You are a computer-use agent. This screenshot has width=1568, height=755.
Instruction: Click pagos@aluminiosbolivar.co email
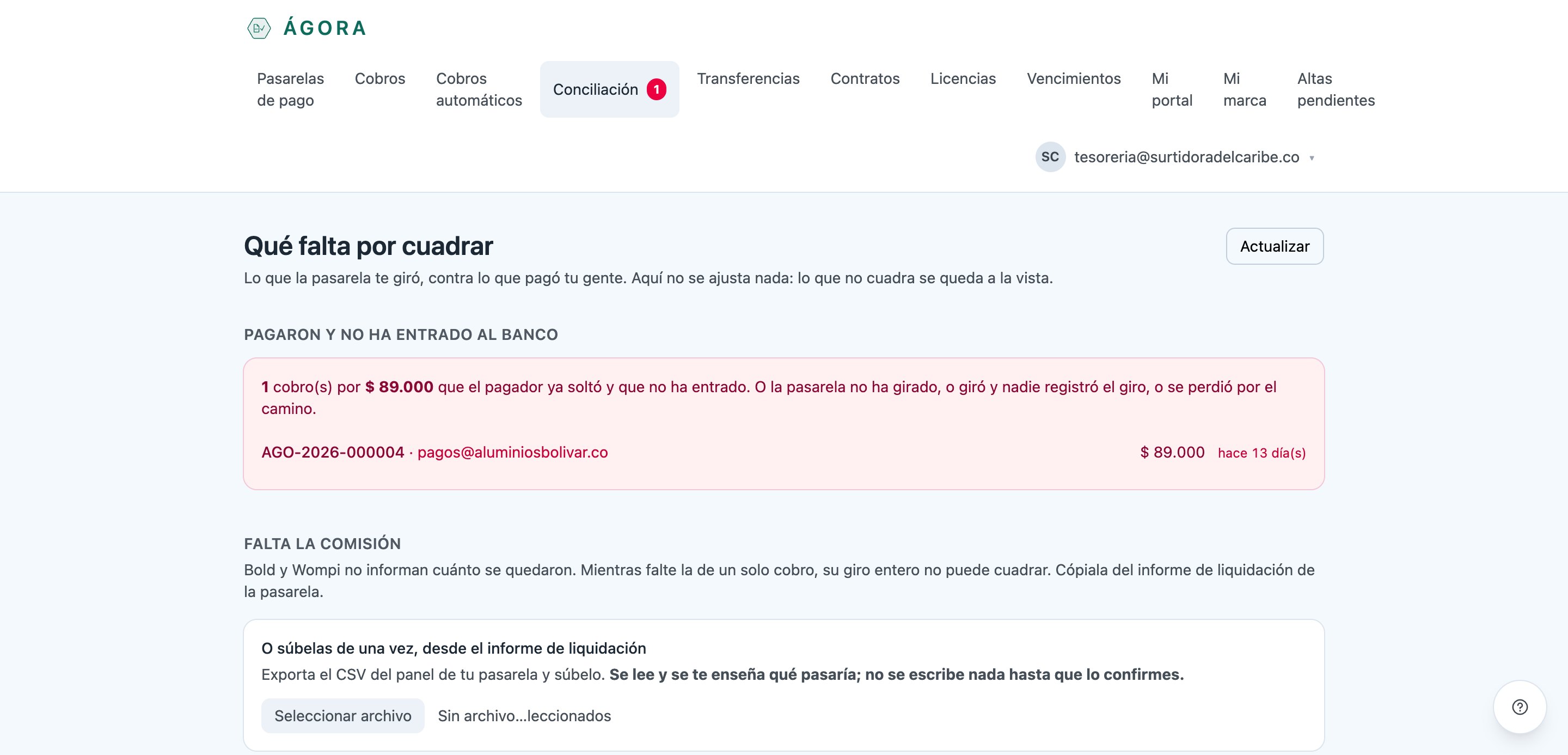tap(512, 452)
